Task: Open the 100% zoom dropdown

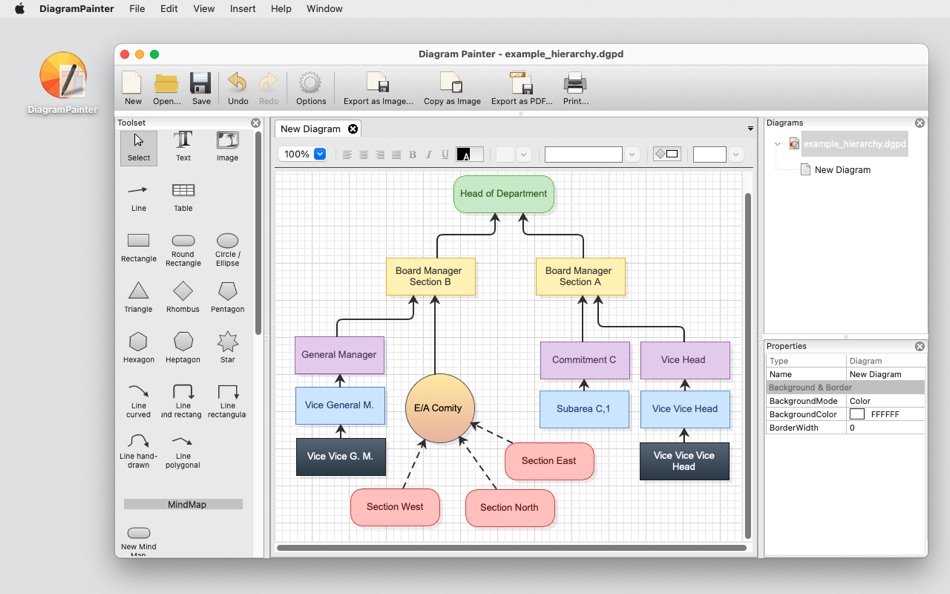Action: 320,154
